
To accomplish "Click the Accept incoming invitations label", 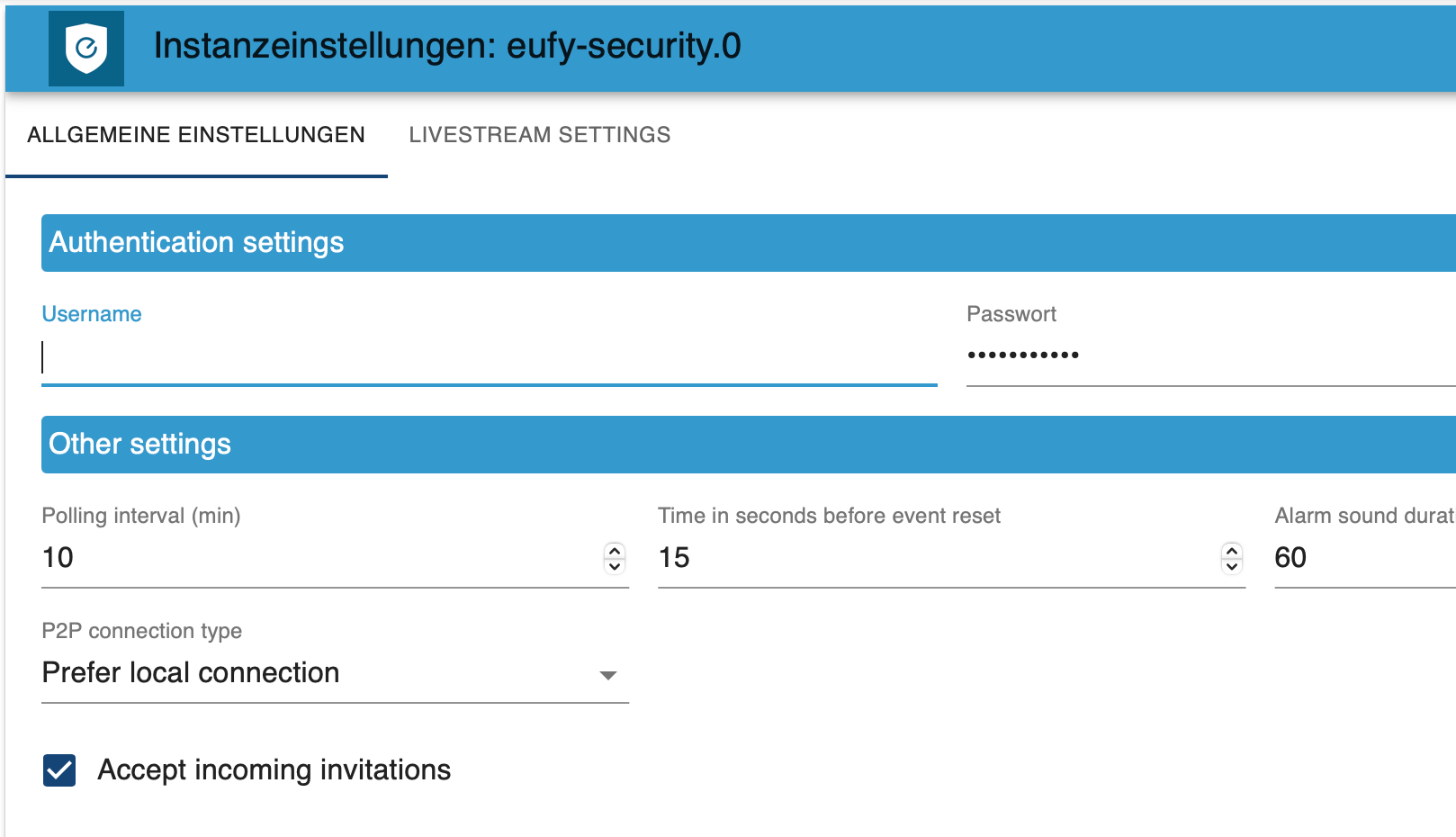I will 274,770.
